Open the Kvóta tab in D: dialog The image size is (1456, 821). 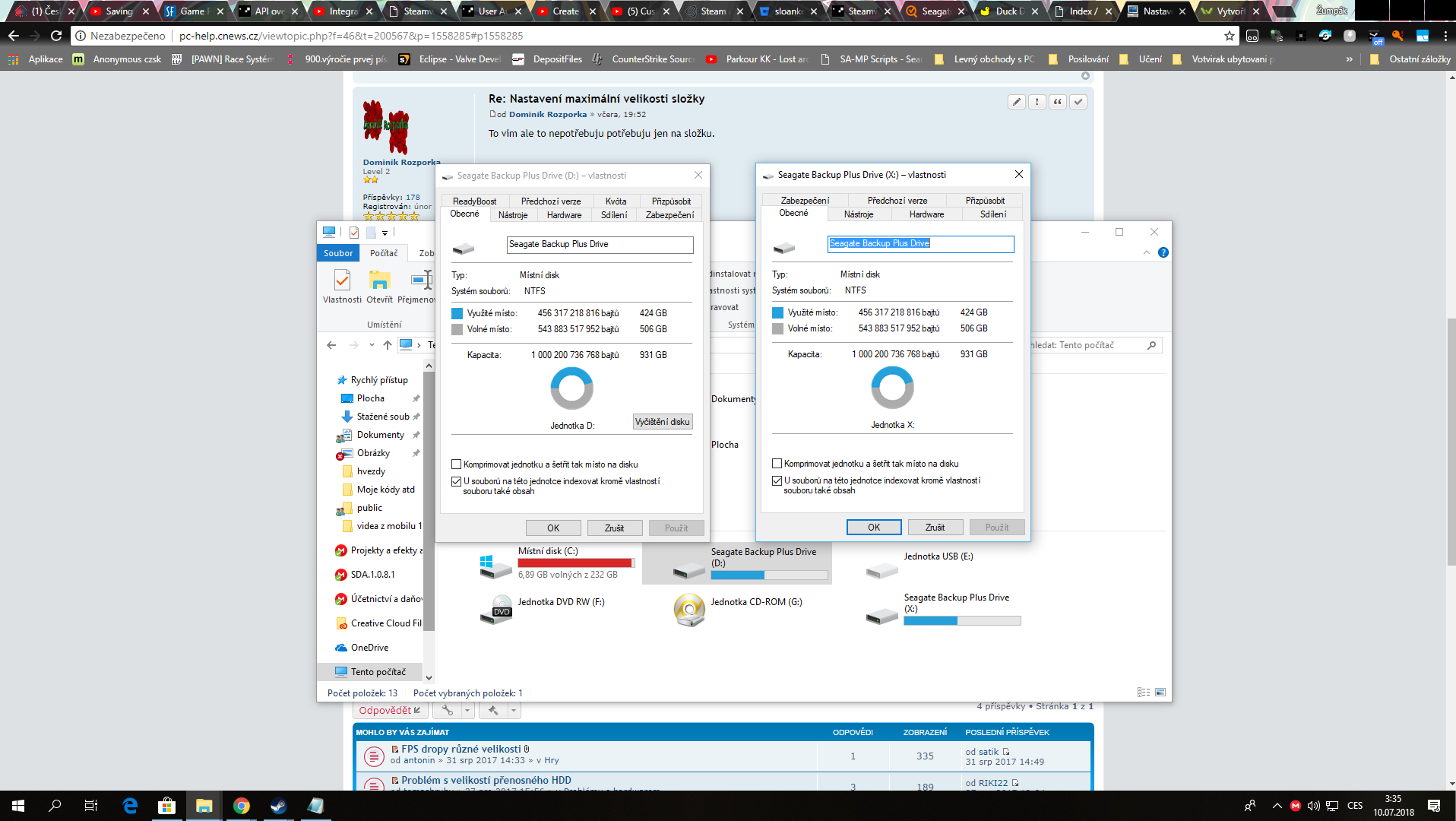point(616,201)
